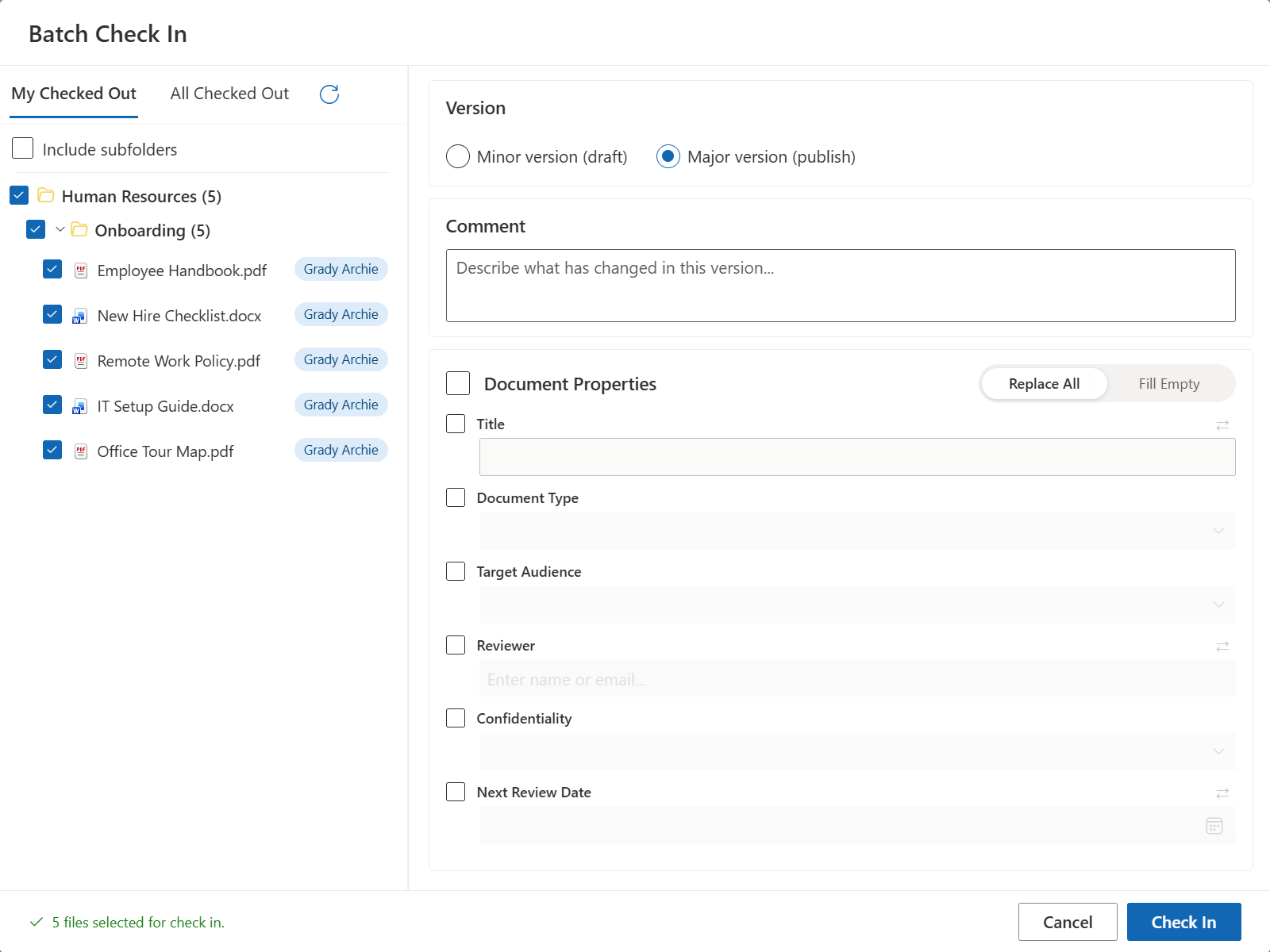Click the green checkmark status icon
This screenshot has height=952, width=1270.
pyautogui.click(x=37, y=922)
